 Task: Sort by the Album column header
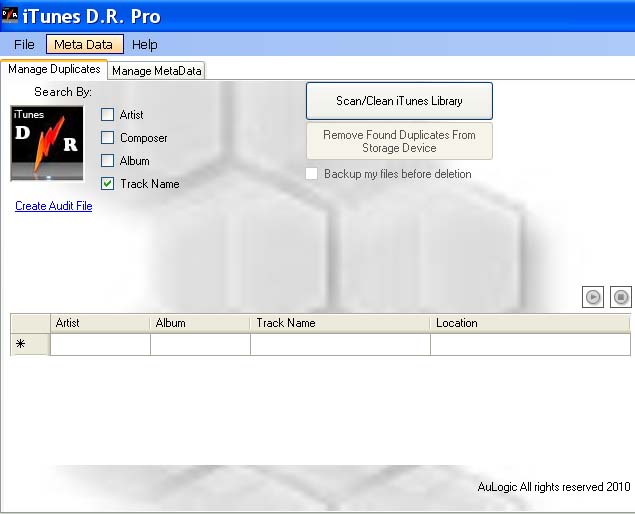click(x=200, y=323)
